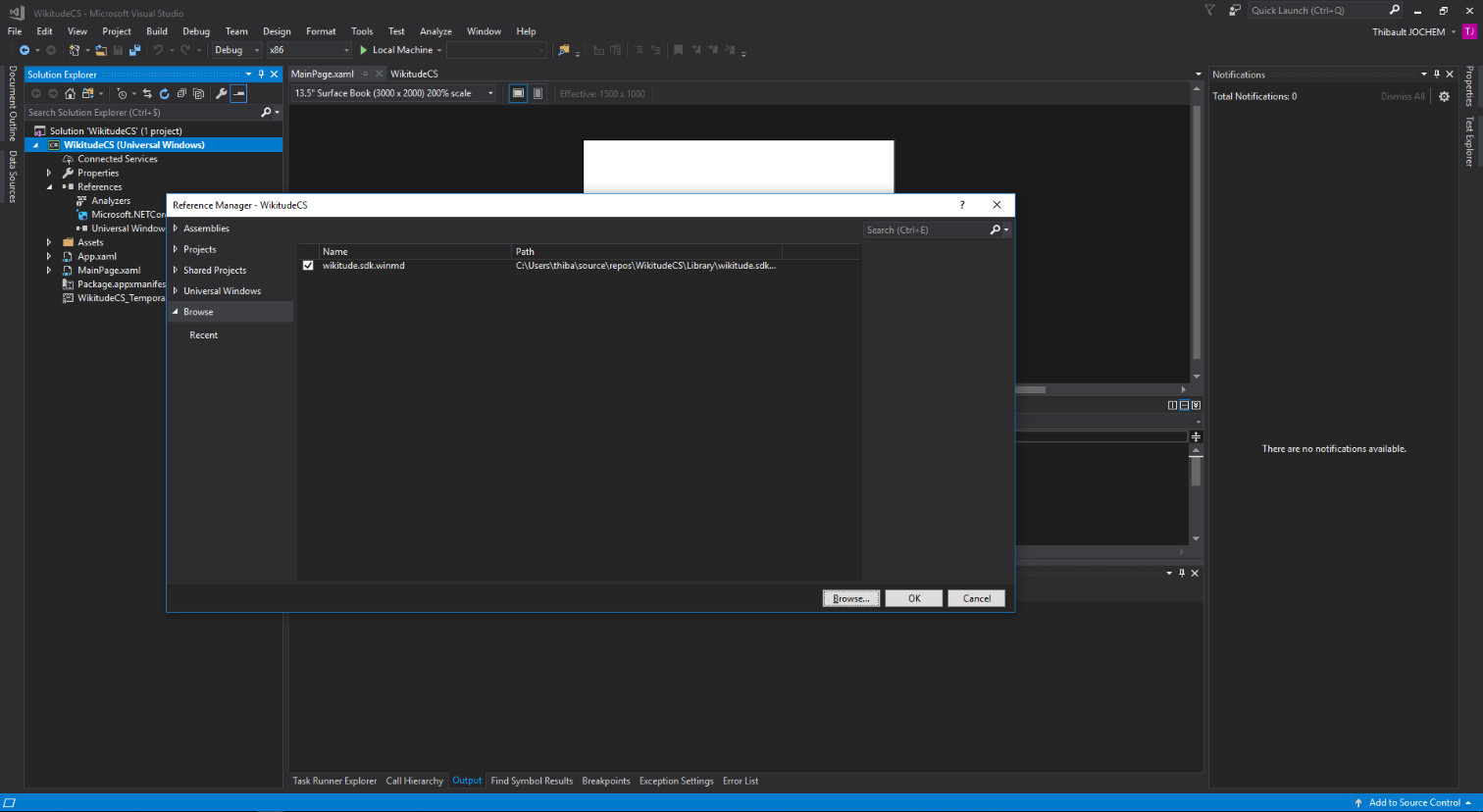Open the Debug menu
The width and height of the screenshot is (1483, 812).
[x=196, y=31]
